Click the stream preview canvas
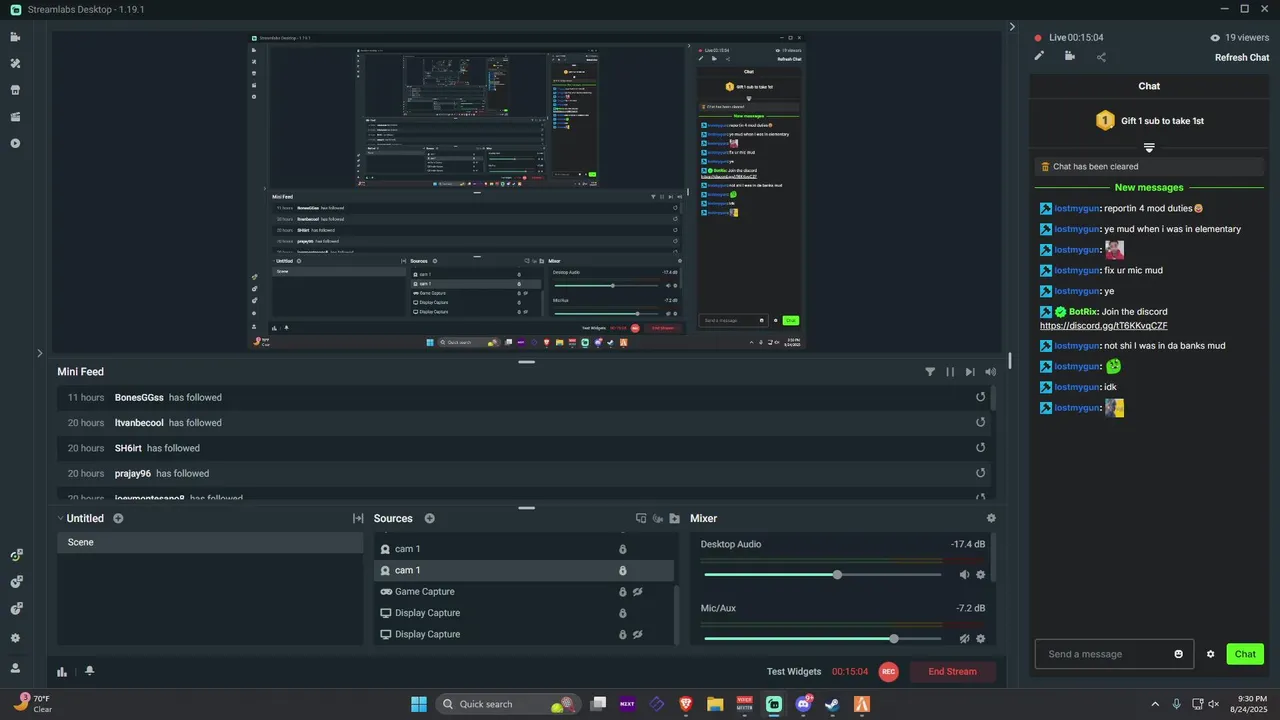 pos(527,190)
